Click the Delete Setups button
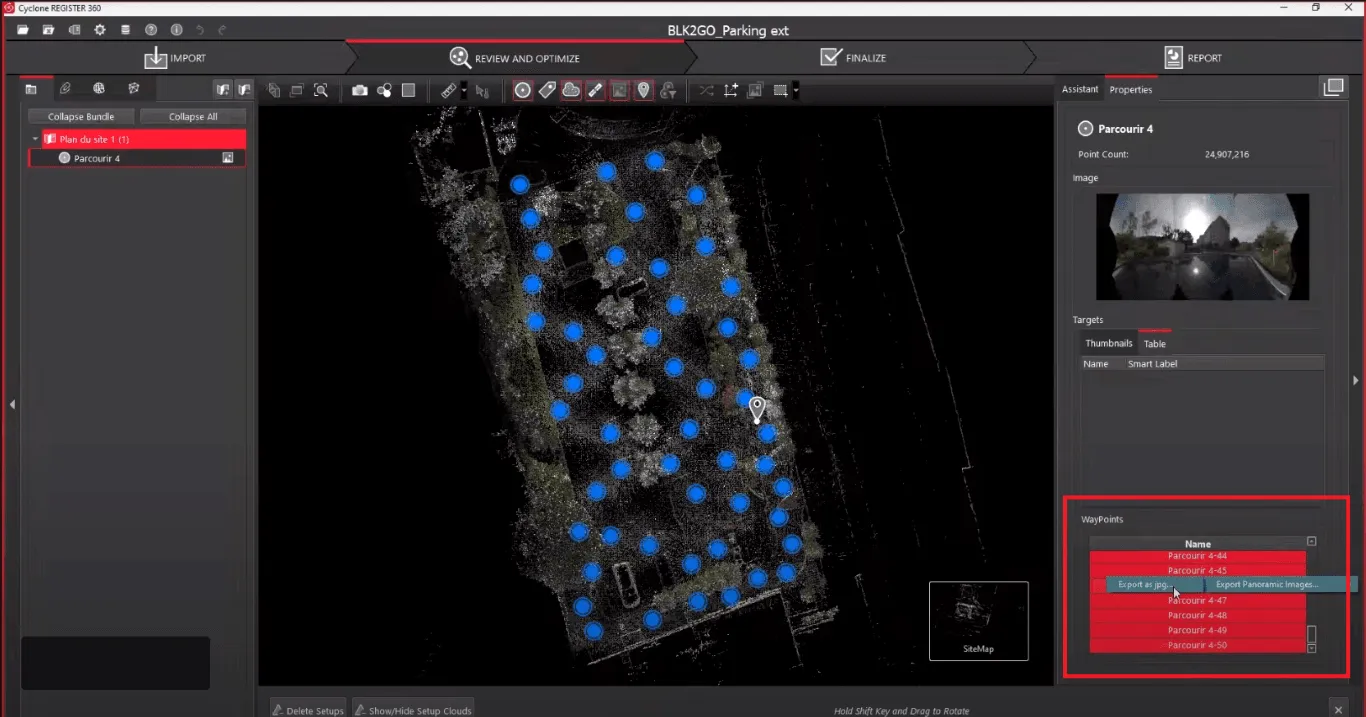1366x717 pixels. [308, 710]
